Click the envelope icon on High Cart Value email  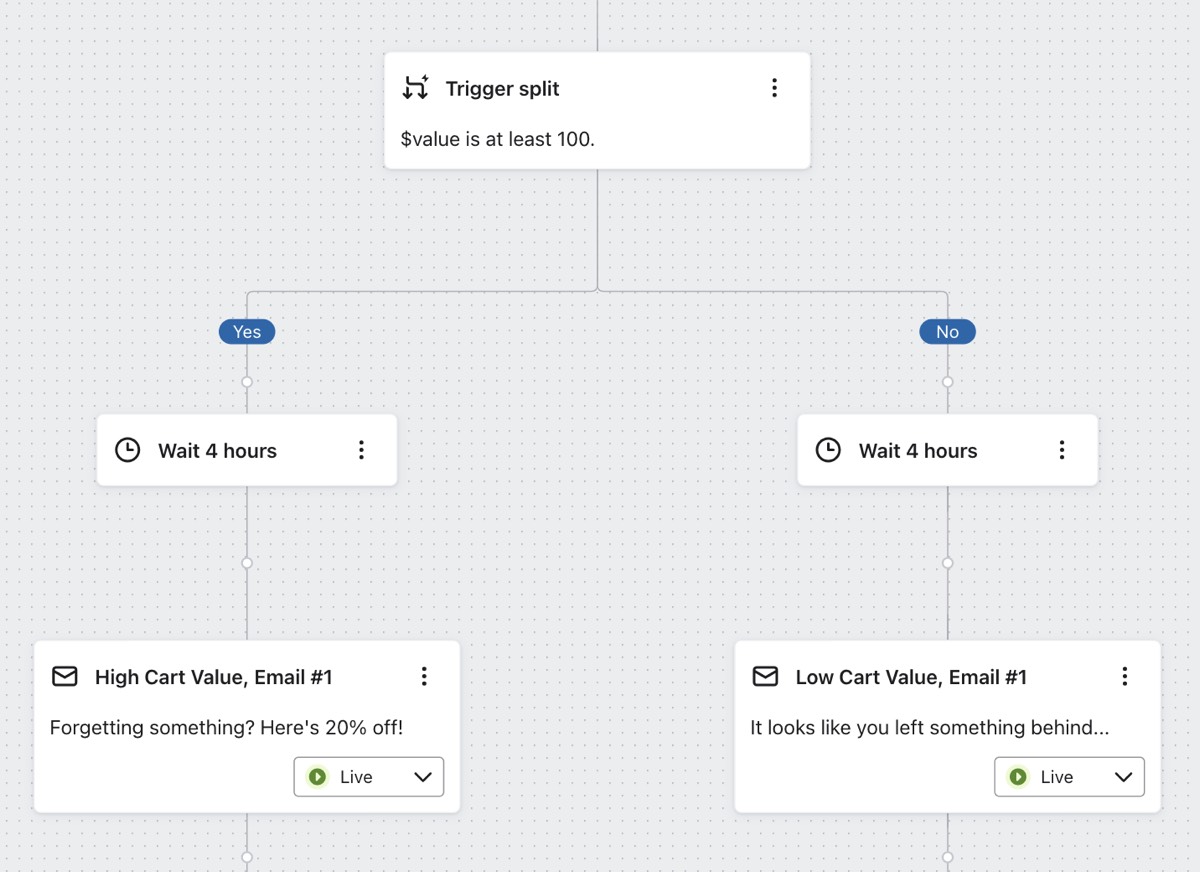(x=65, y=676)
